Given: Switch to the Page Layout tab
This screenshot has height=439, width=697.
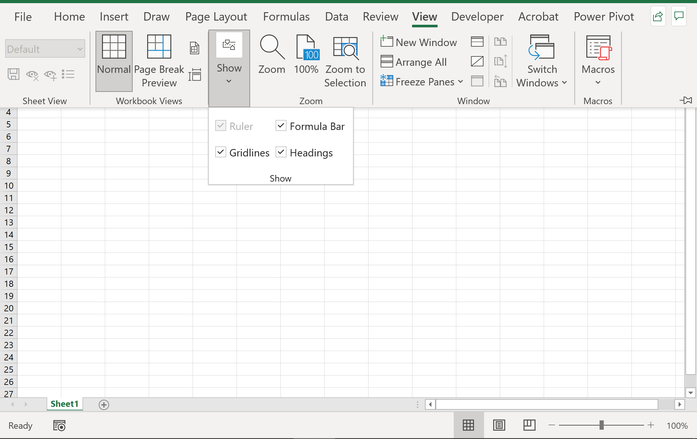Looking at the screenshot, I should (216, 17).
